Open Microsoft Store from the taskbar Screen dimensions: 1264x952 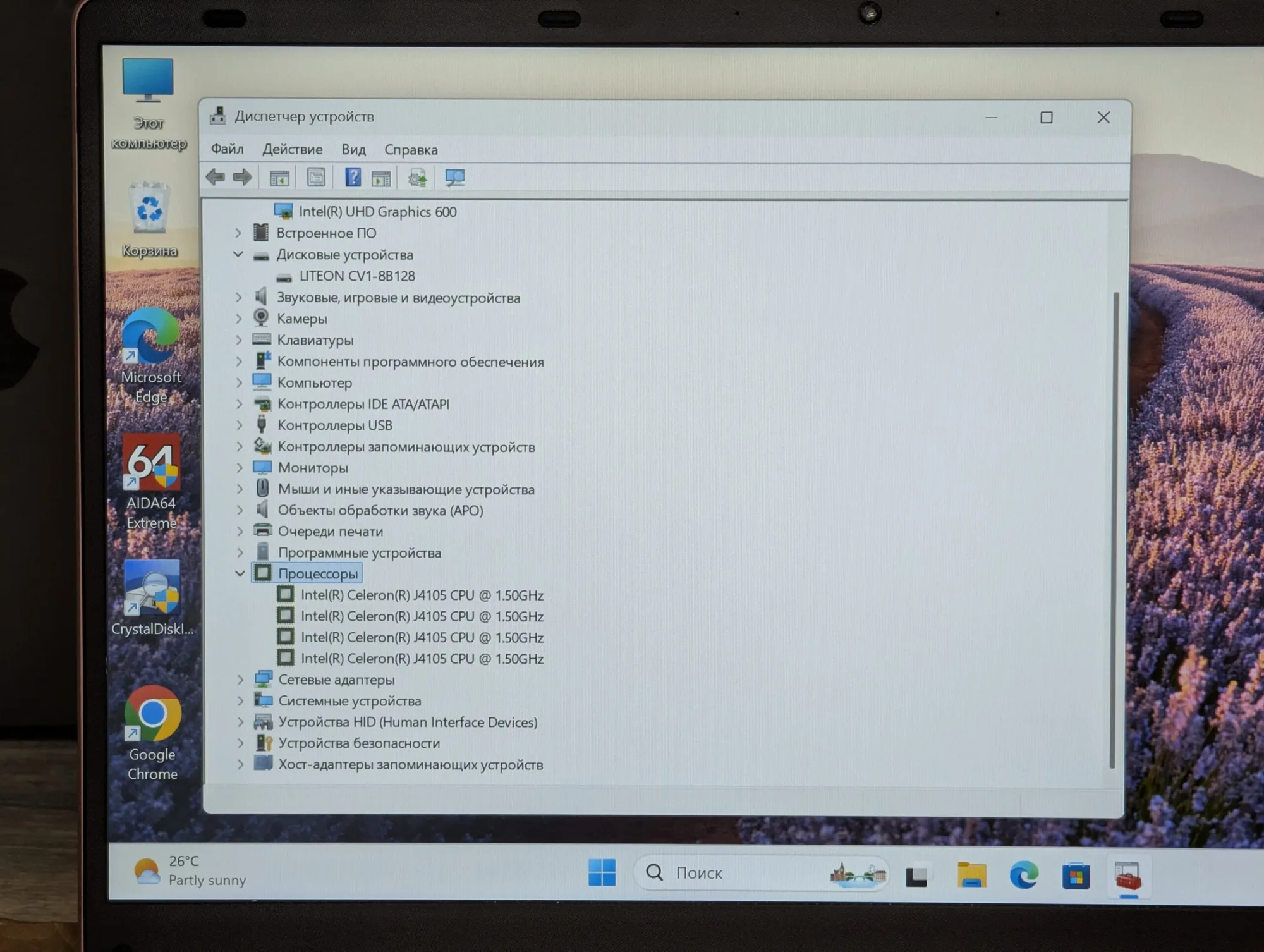[1076, 876]
